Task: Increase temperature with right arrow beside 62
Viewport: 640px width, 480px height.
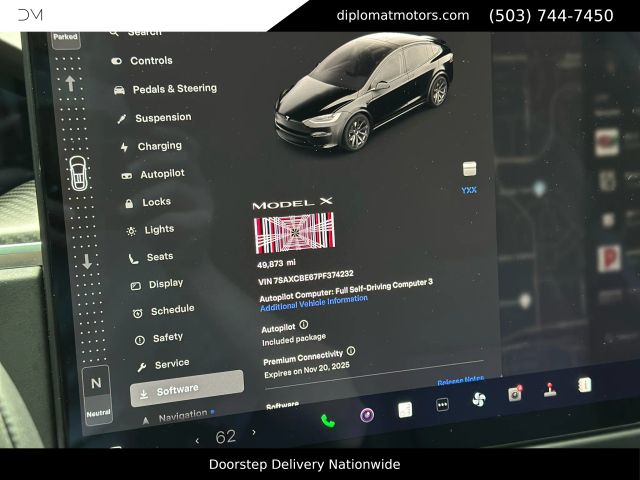Action: click(254, 432)
